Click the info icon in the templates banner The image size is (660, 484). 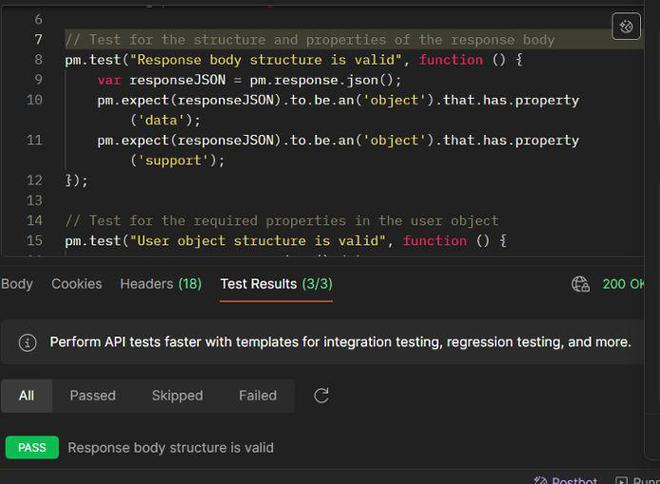(x=28, y=343)
